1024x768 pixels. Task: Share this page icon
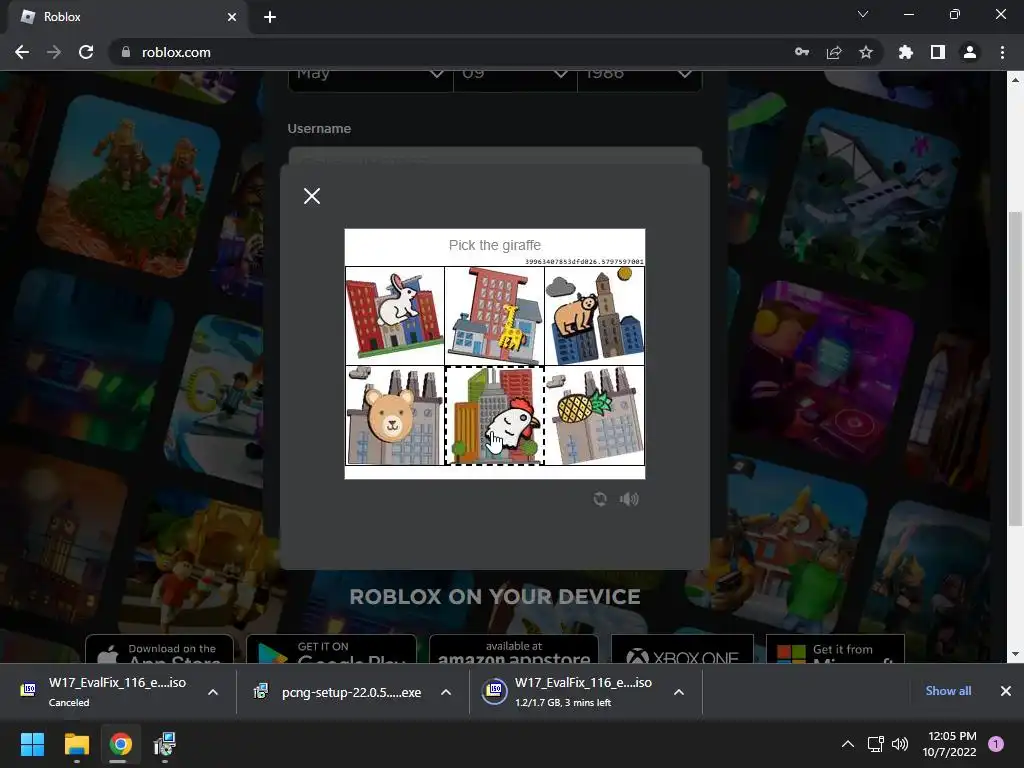click(834, 52)
